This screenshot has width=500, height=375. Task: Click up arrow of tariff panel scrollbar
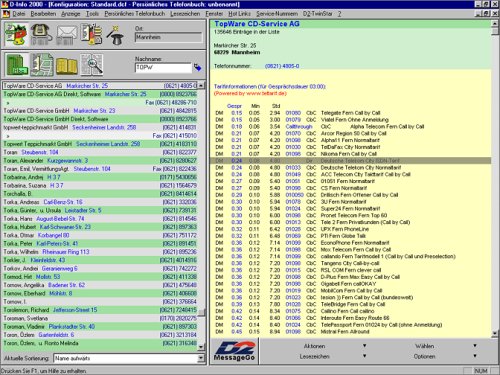point(495,24)
